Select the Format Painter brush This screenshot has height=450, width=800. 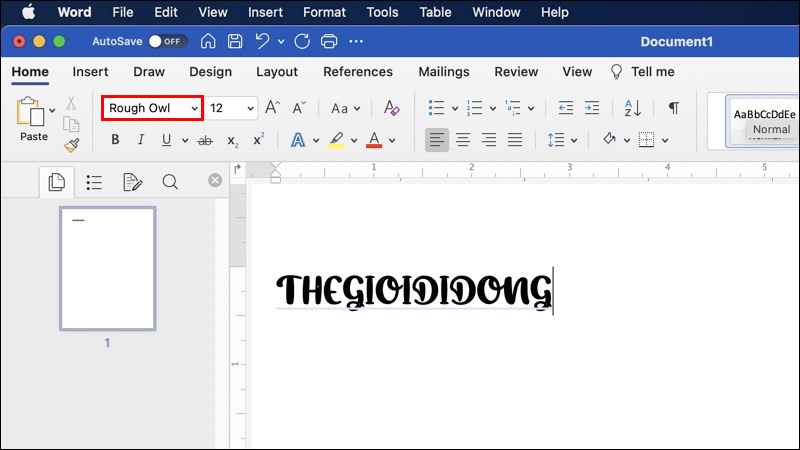click(71, 145)
